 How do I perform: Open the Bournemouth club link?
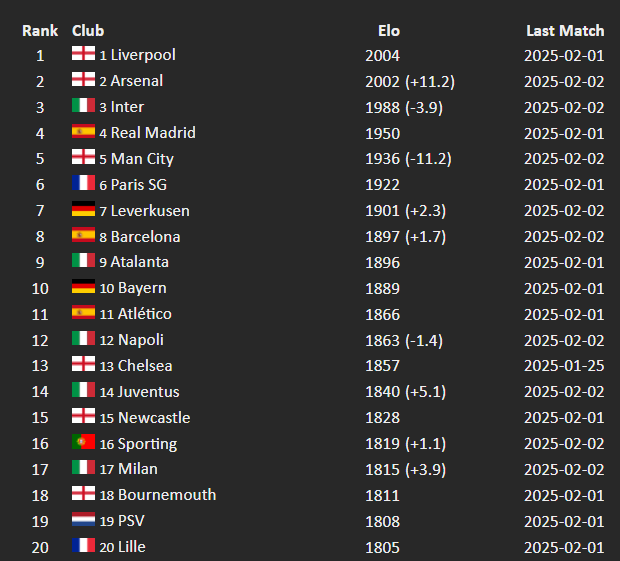pyautogui.click(x=167, y=495)
